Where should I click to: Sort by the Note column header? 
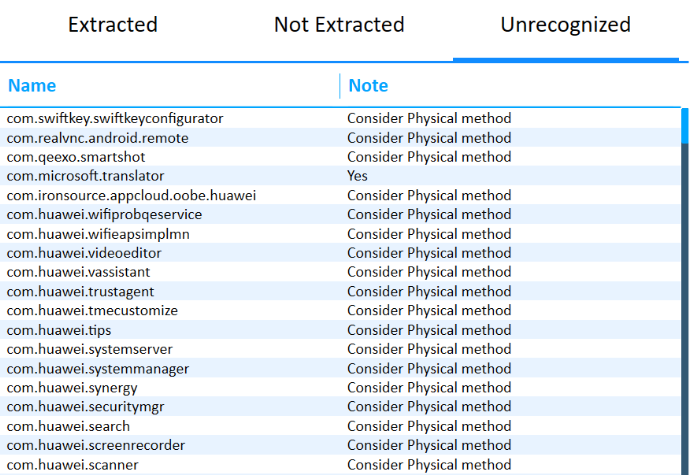pos(368,86)
